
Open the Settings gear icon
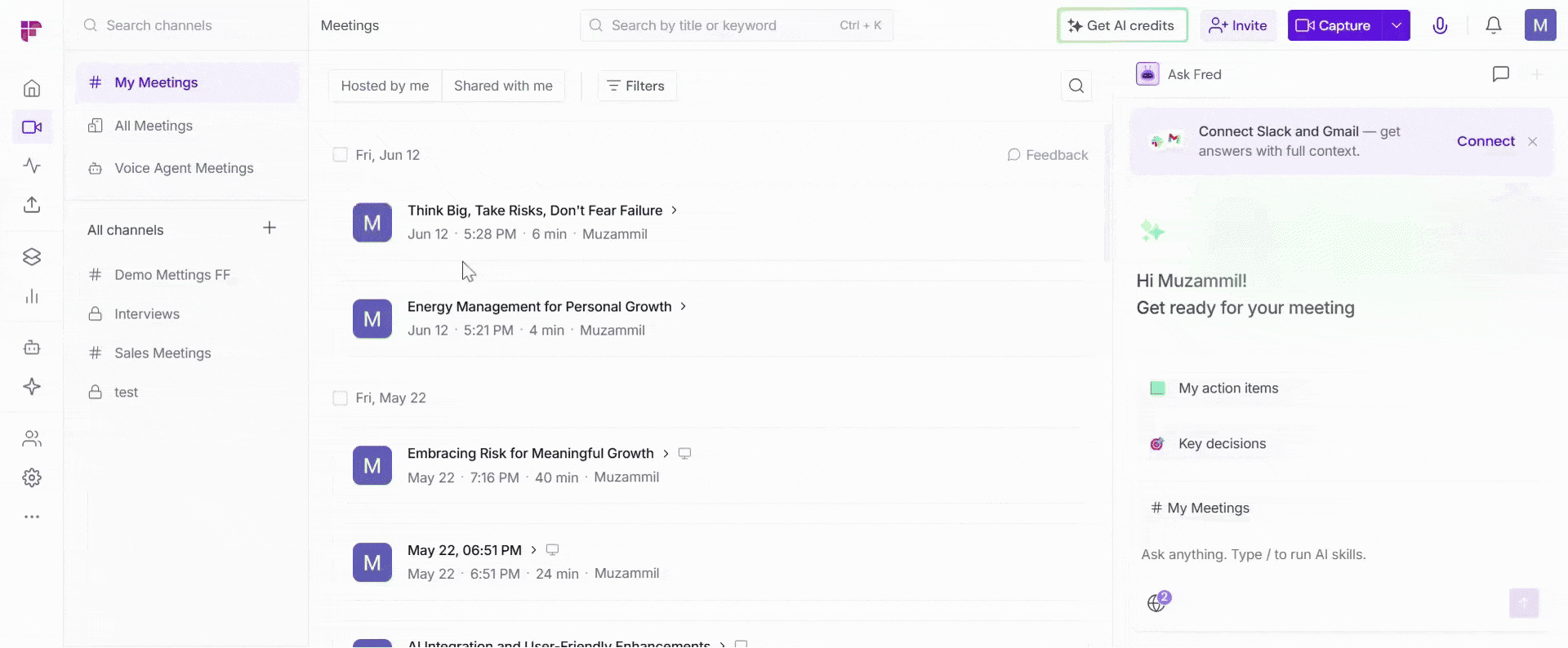[x=32, y=477]
